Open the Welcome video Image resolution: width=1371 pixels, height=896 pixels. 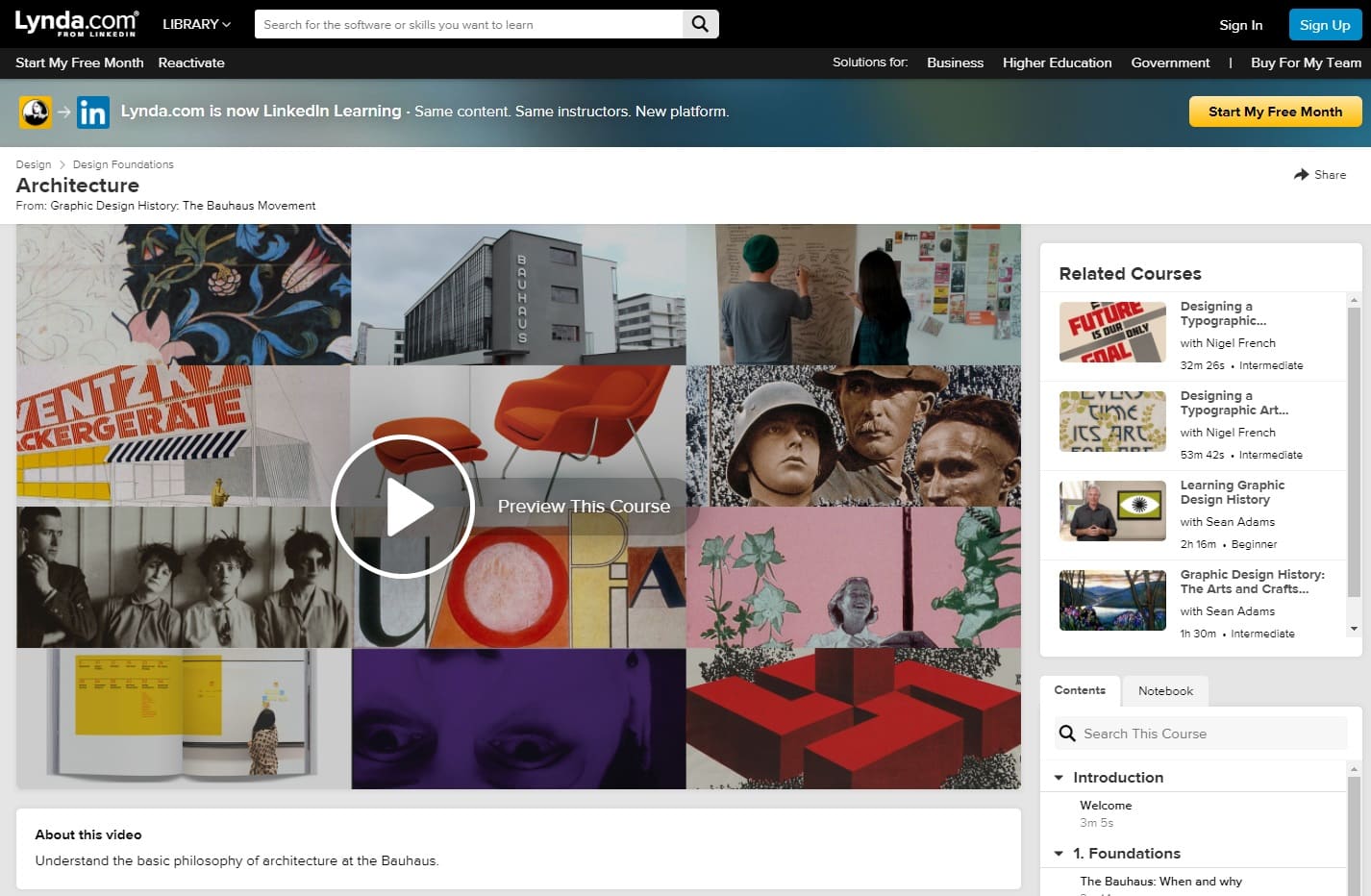pos(1106,806)
